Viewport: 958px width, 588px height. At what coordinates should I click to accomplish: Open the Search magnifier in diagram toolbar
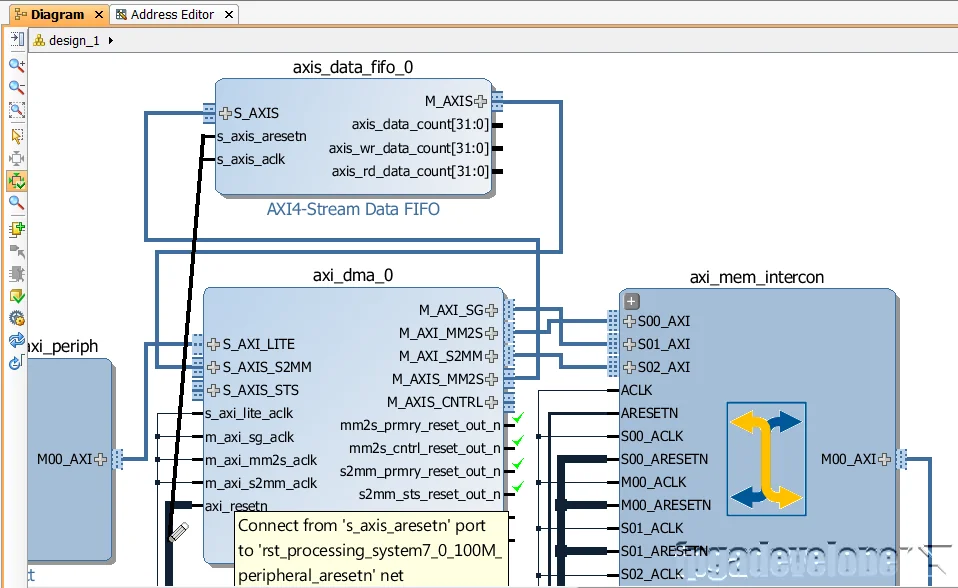click(x=17, y=204)
